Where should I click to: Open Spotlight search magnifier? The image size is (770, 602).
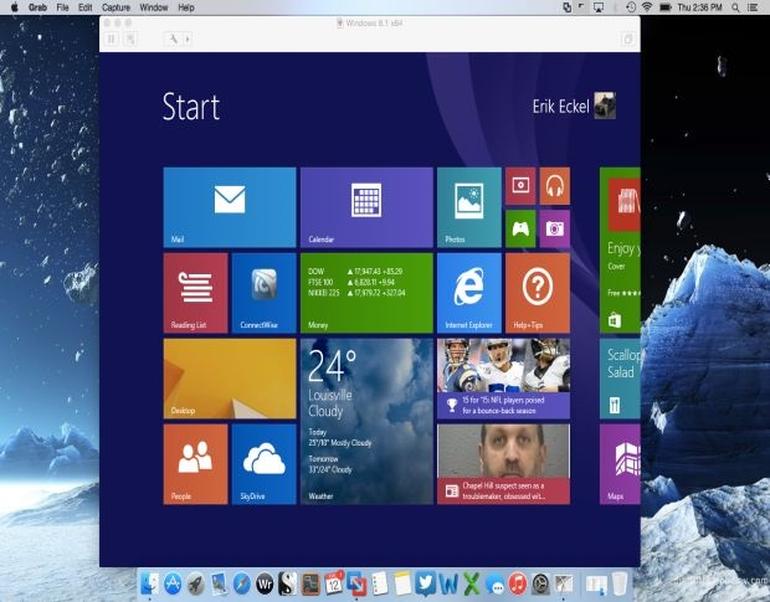pyautogui.click(x=735, y=7)
